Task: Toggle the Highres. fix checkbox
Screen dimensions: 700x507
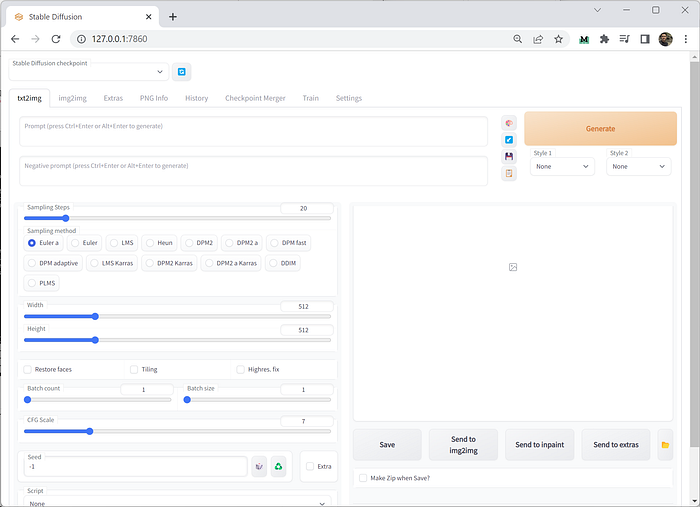Action: pos(241,370)
